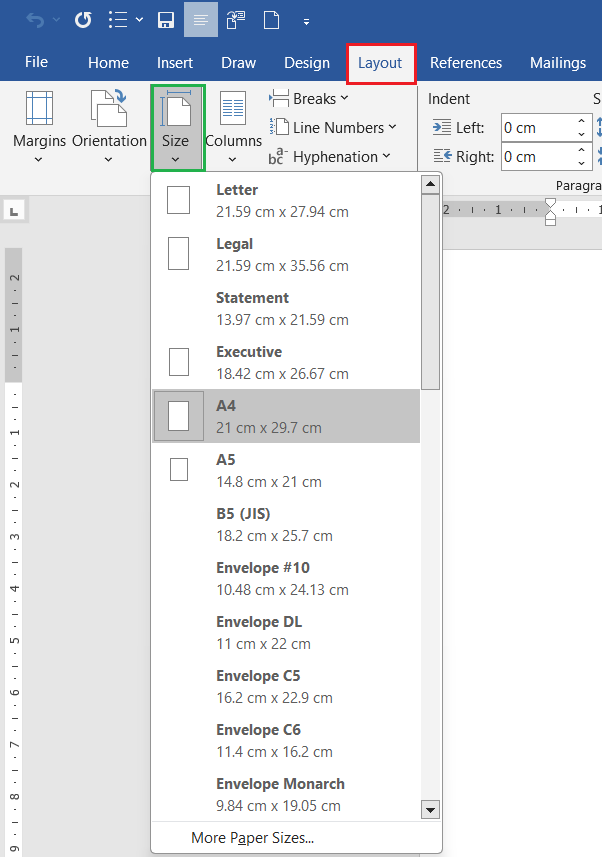Click the Save floppy disk icon
The image size is (602, 857).
(166, 21)
